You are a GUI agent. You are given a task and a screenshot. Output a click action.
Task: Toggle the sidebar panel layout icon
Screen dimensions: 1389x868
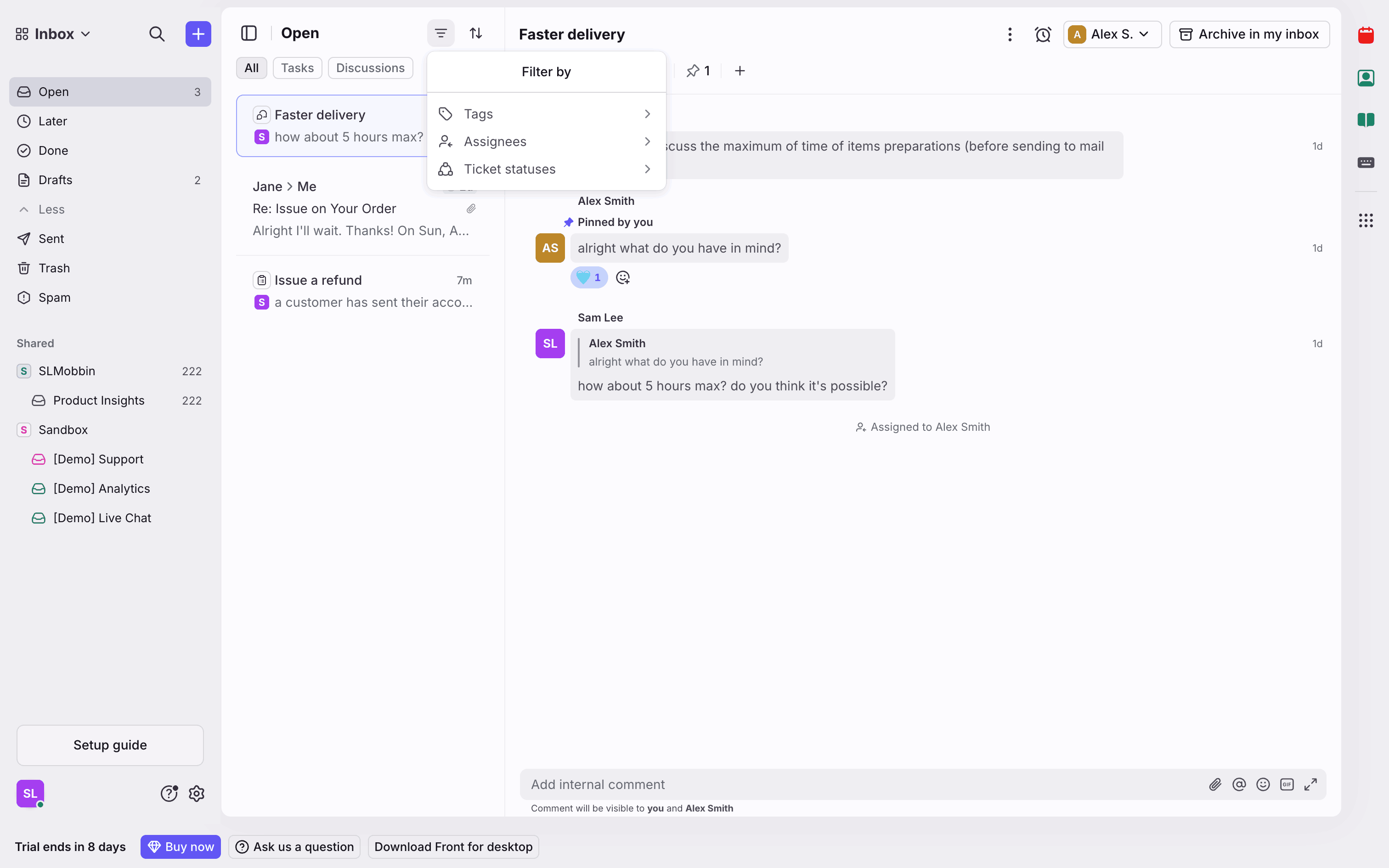pyautogui.click(x=248, y=33)
